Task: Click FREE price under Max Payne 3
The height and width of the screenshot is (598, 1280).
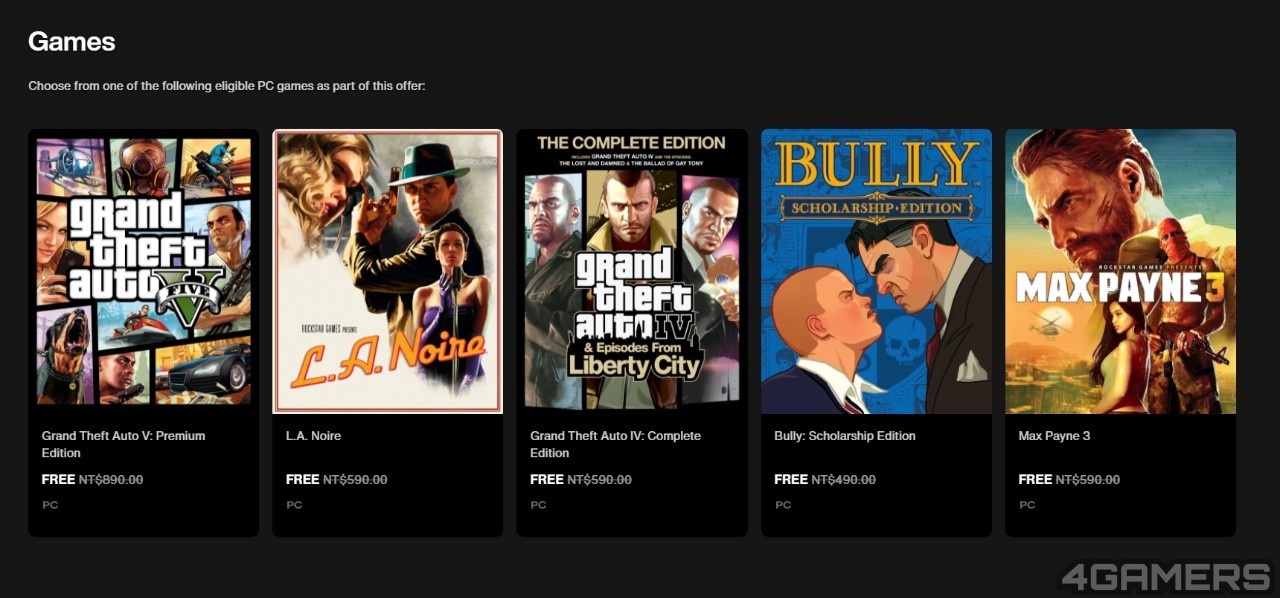Action: click(x=1035, y=480)
